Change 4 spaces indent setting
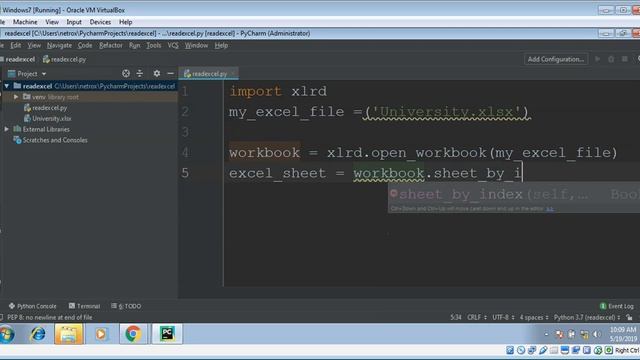The height and width of the screenshot is (360, 640). coord(534,317)
